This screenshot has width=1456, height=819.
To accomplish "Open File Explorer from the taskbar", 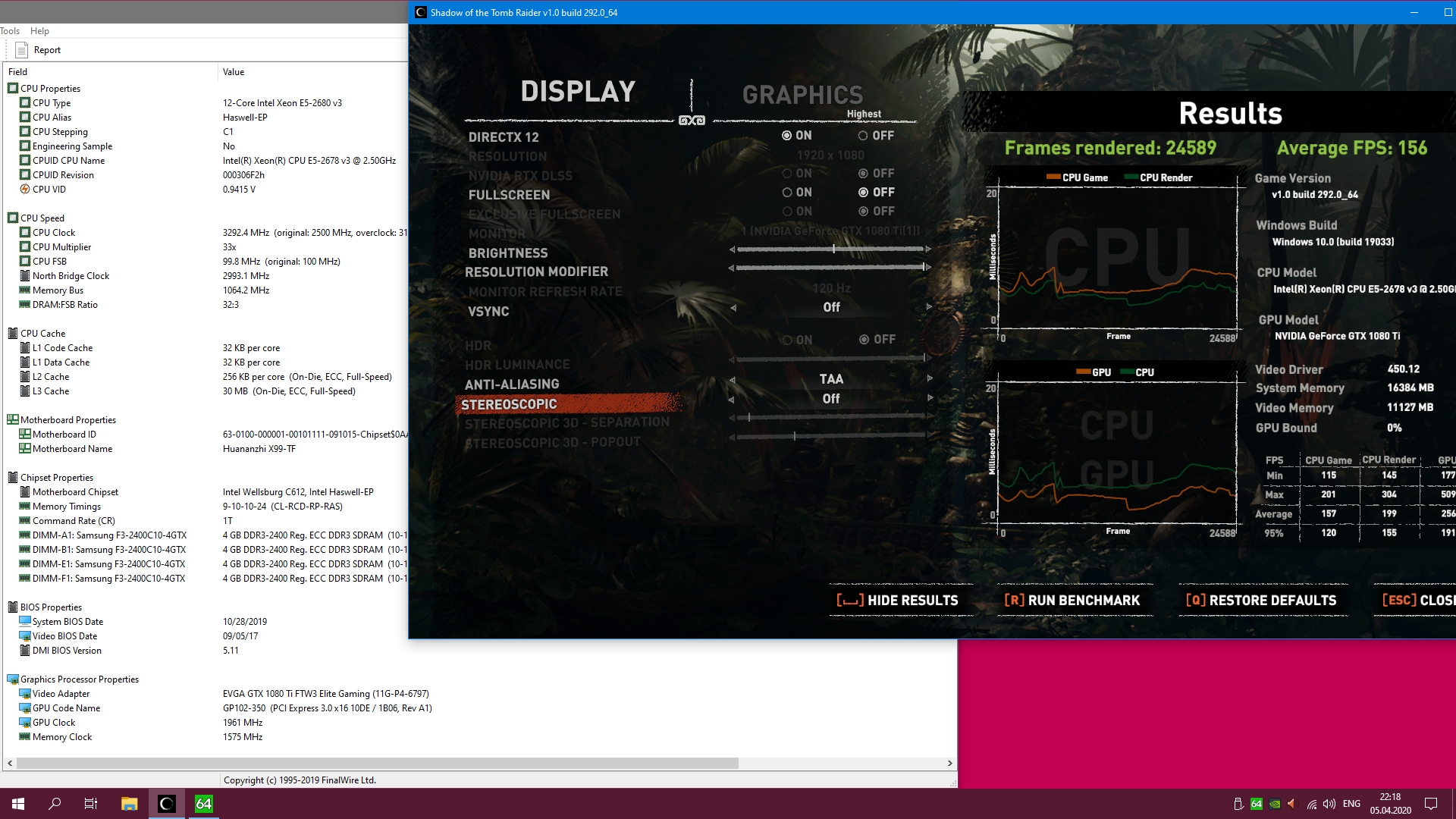I will pos(129,804).
